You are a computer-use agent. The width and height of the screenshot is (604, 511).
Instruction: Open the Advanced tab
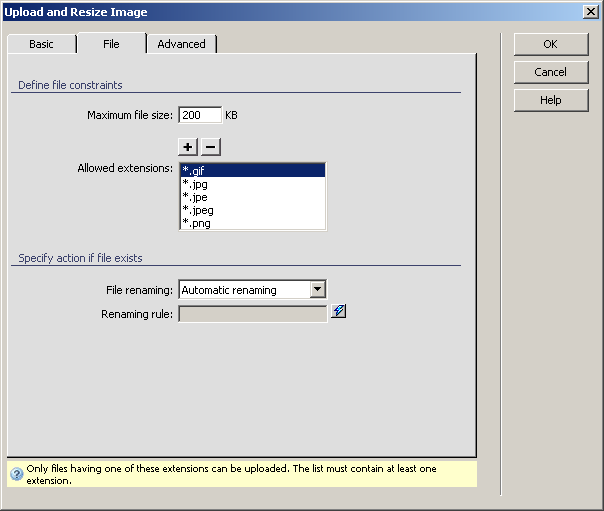(x=181, y=44)
